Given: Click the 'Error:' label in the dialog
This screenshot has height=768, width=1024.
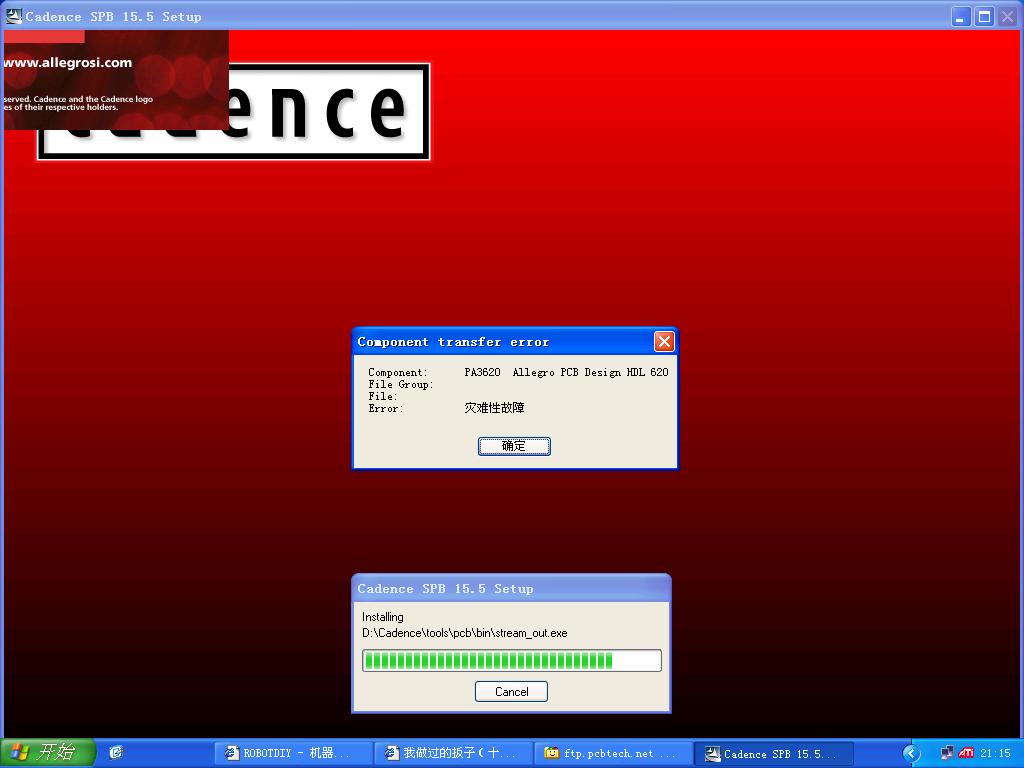Looking at the screenshot, I should (386, 408).
